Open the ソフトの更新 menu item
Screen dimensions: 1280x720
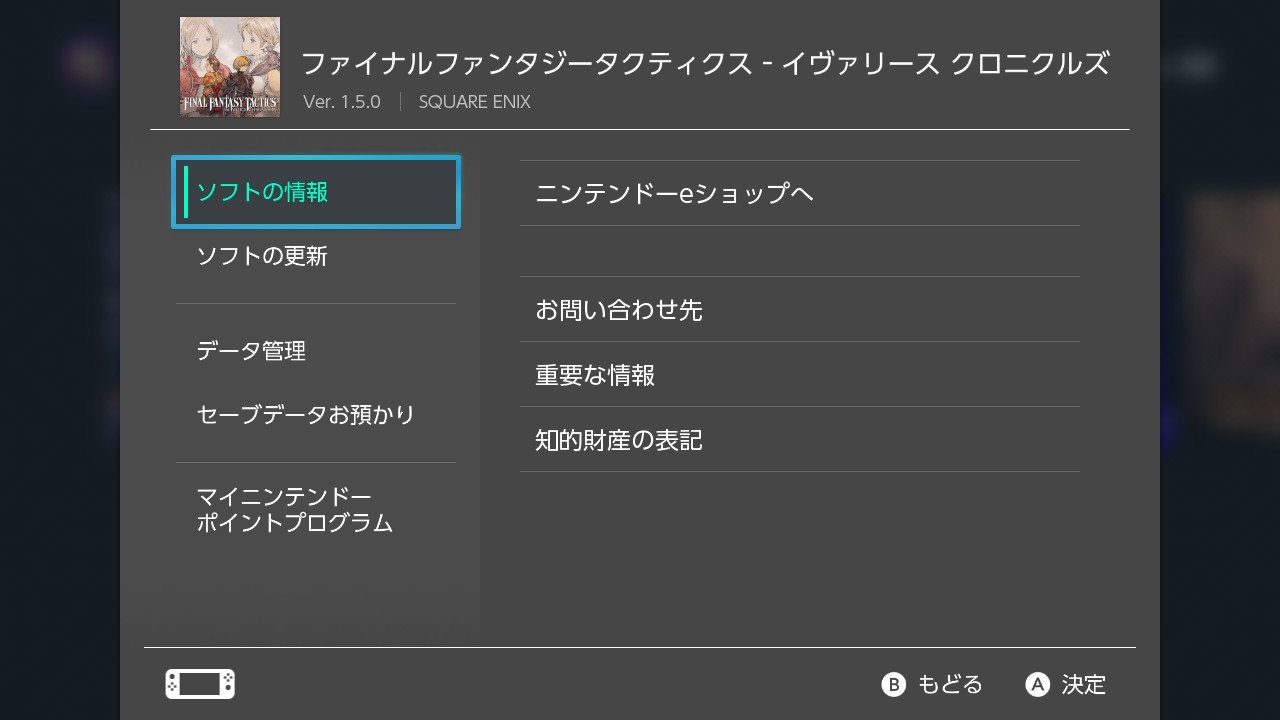[316, 256]
